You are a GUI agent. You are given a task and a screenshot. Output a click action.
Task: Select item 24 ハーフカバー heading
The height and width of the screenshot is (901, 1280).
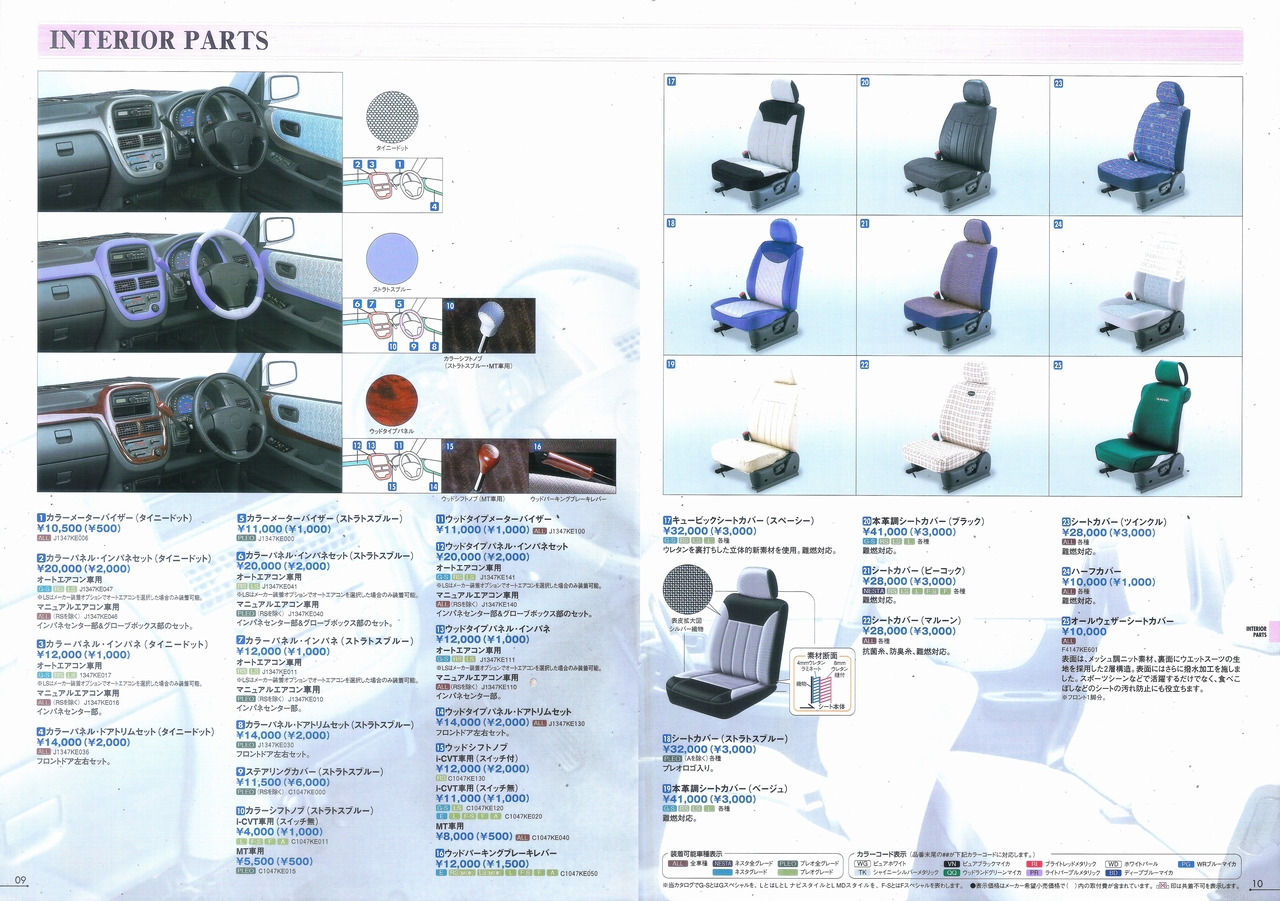click(x=1091, y=571)
